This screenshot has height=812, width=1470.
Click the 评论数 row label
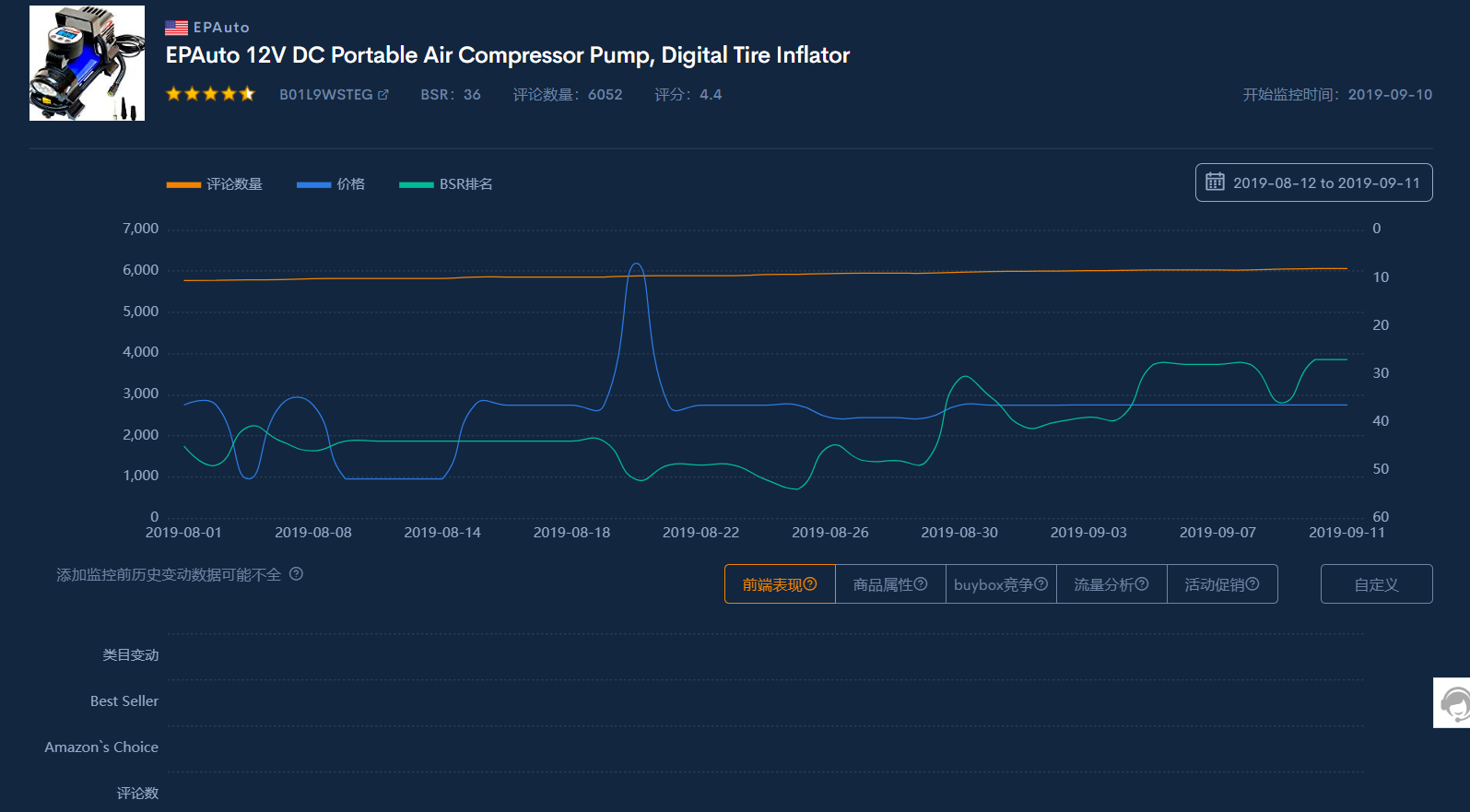pyautogui.click(x=137, y=793)
